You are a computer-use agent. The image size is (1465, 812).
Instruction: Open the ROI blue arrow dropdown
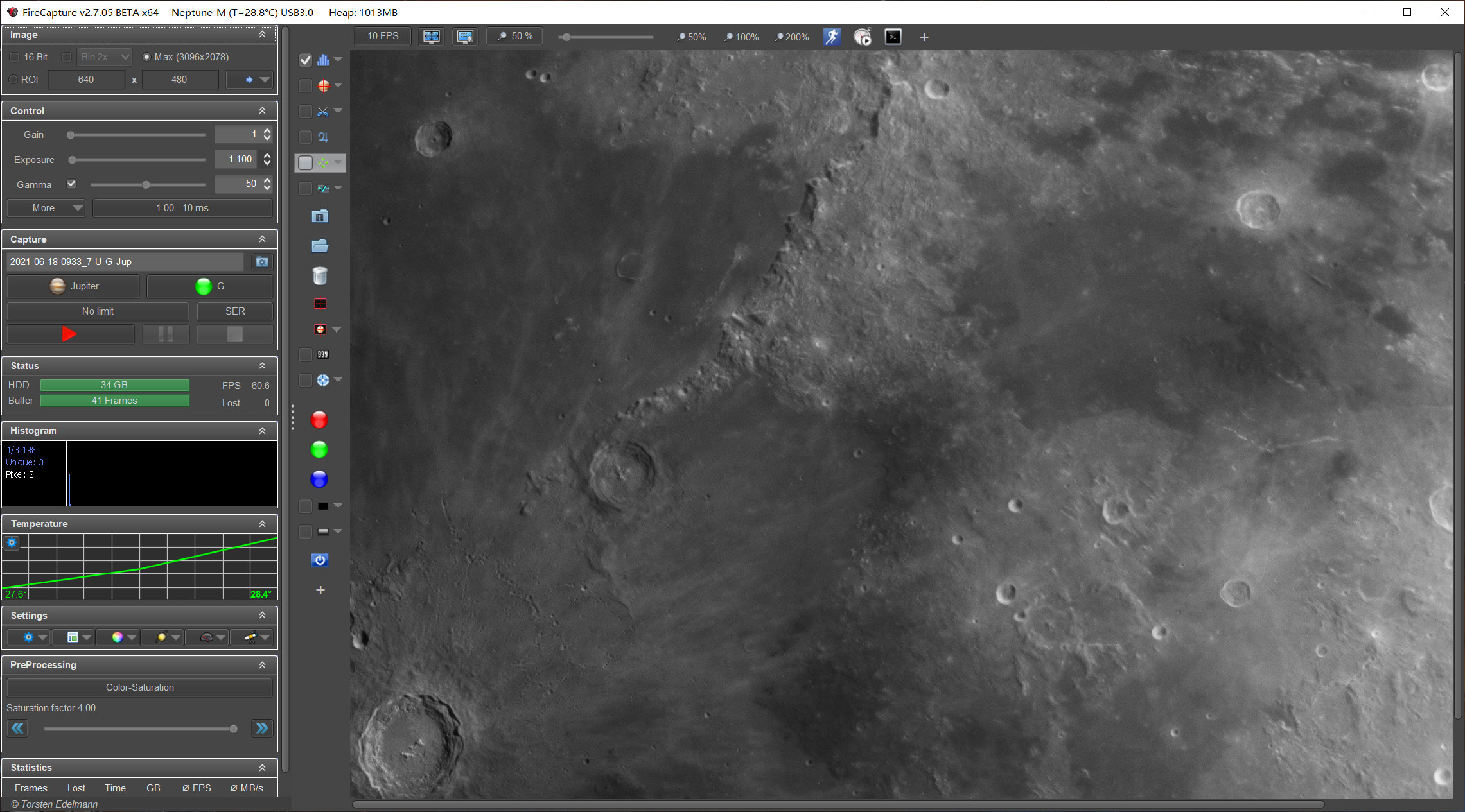(x=250, y=80)
